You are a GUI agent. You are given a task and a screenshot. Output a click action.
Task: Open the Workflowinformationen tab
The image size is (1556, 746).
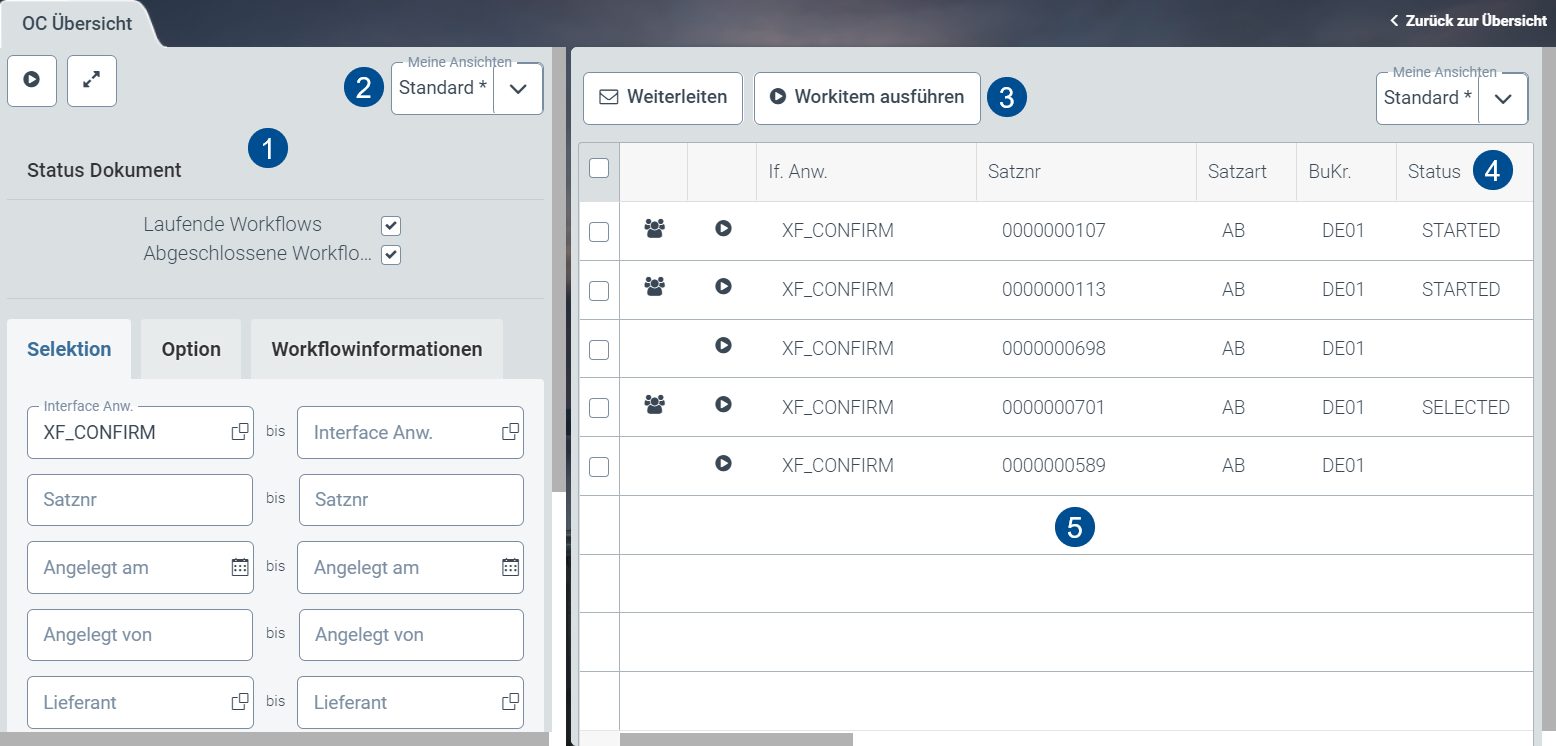(x=377, y=349)
